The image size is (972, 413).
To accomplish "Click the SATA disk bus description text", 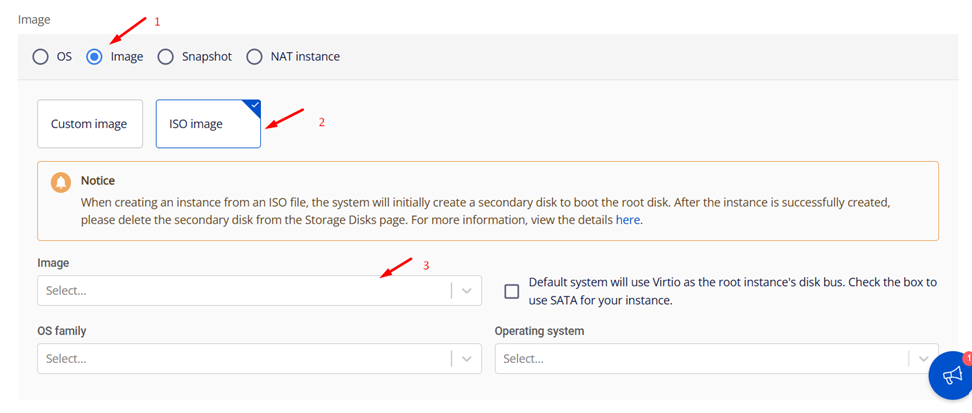I will [732, 291].
